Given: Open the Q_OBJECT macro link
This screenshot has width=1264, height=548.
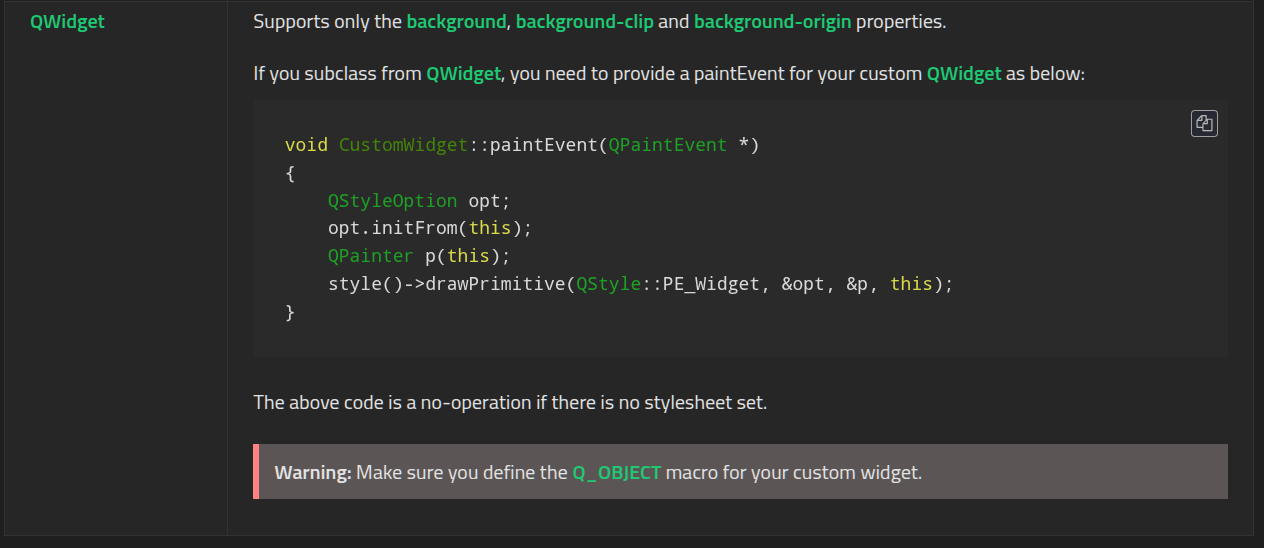Looking at the screenshot, I should (616, 472).
